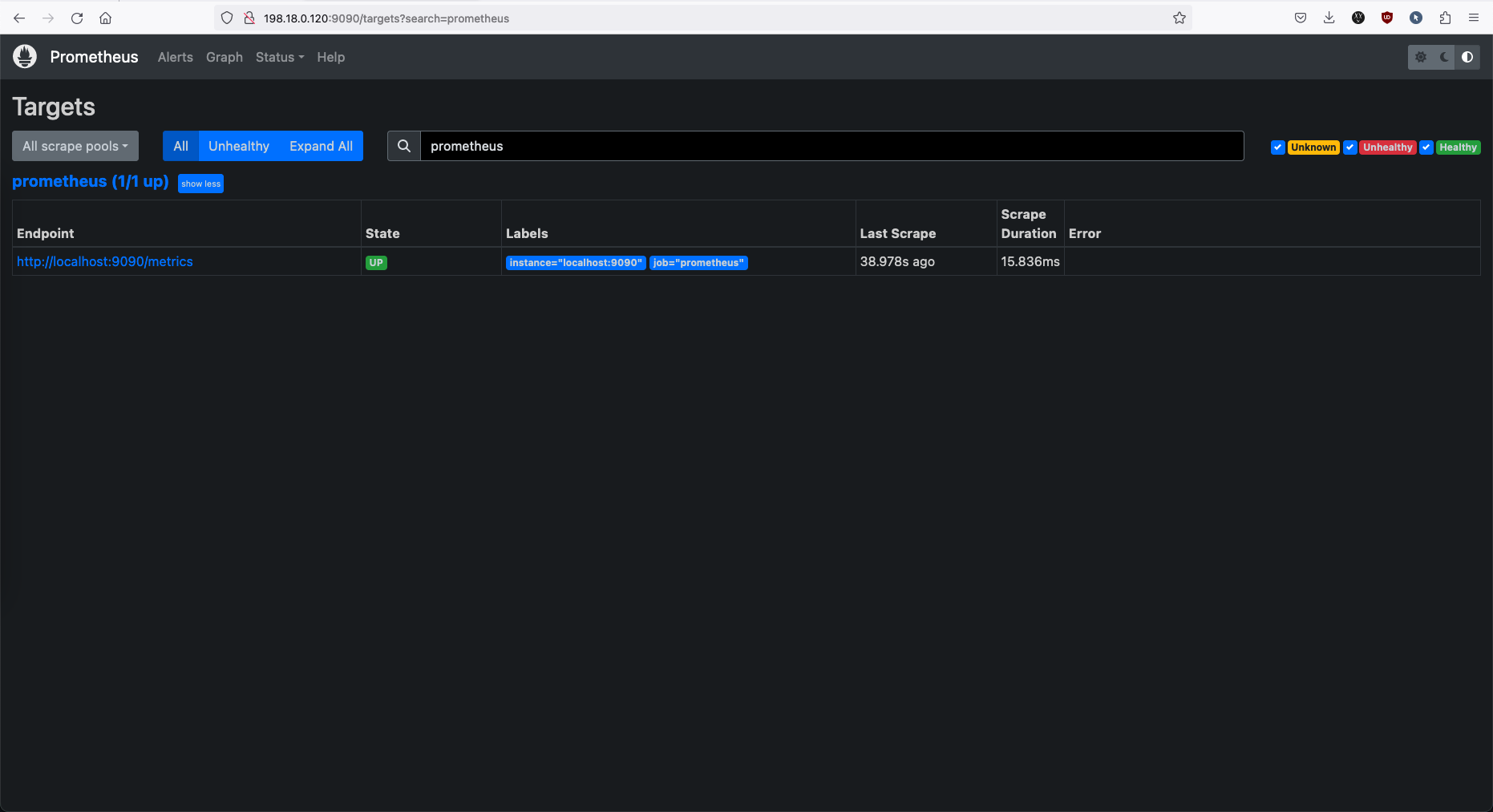
Task: Switch to light theme with sun icon
Action: (1421, 57)
